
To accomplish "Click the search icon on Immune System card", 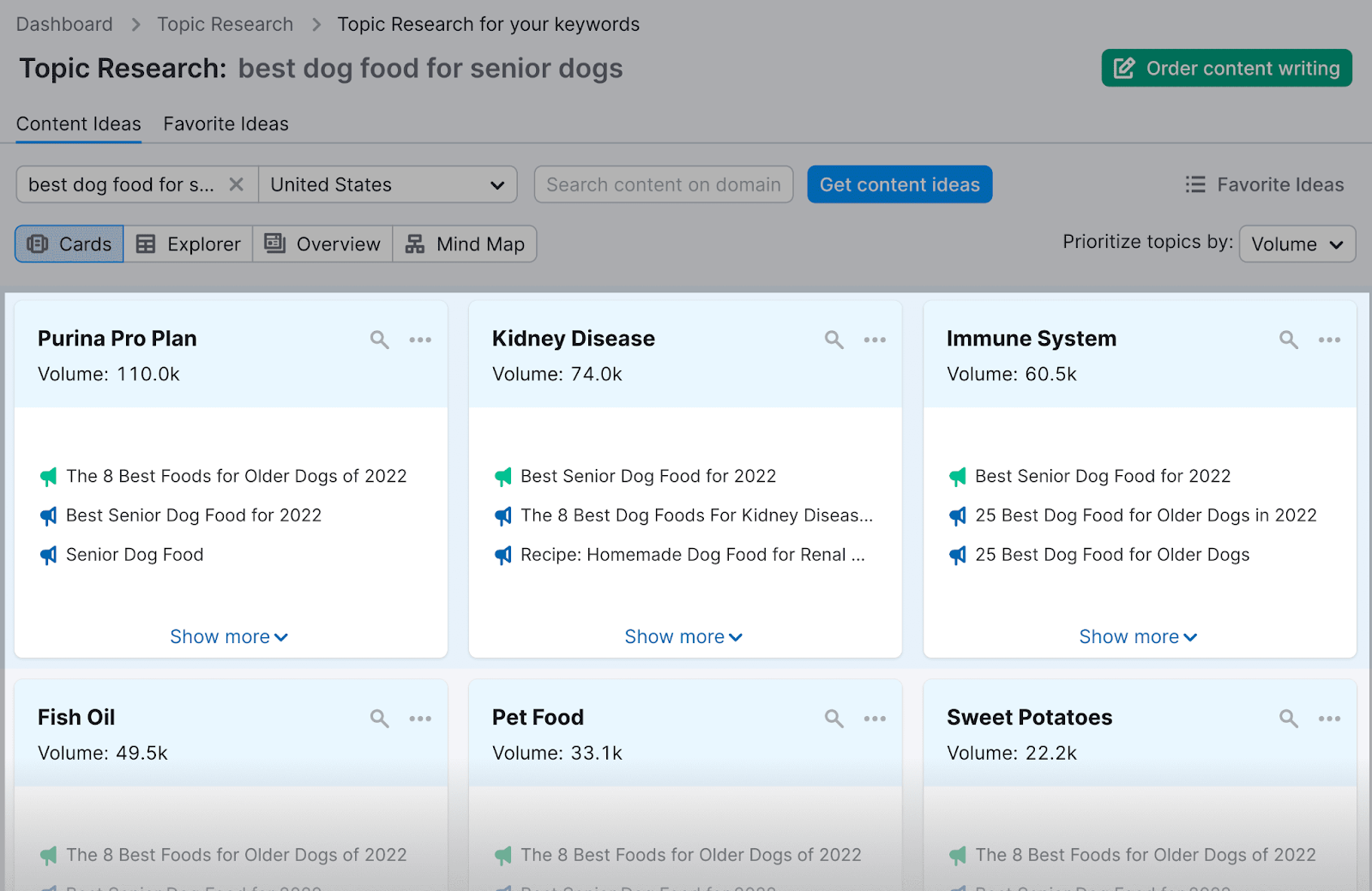I will coord(1288,340).
